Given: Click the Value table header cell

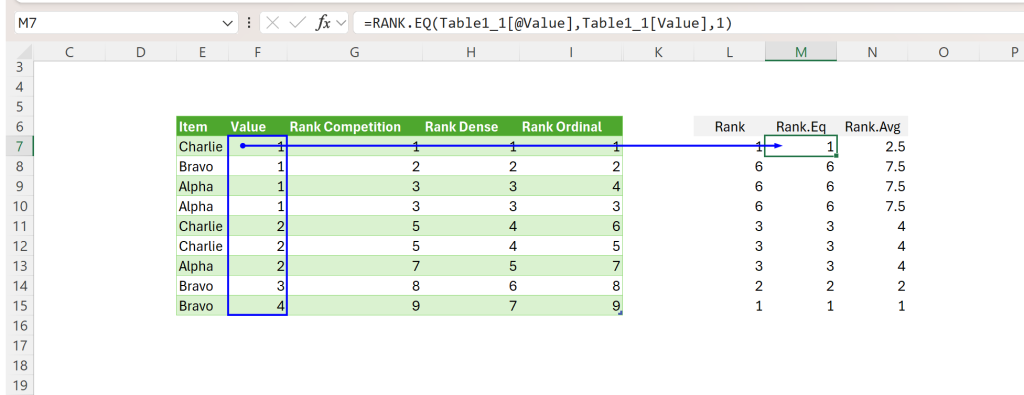Looking at the screenshot, I should coord(257,127).
